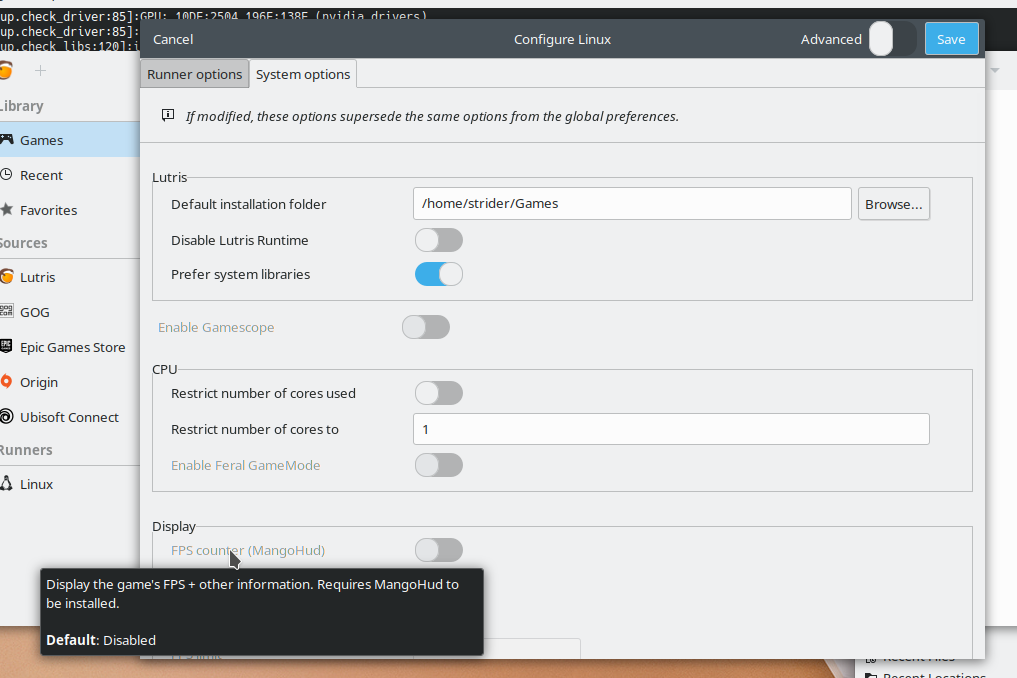Switch to the Runner options tab

pyautogui.click(x=194, y=73)
